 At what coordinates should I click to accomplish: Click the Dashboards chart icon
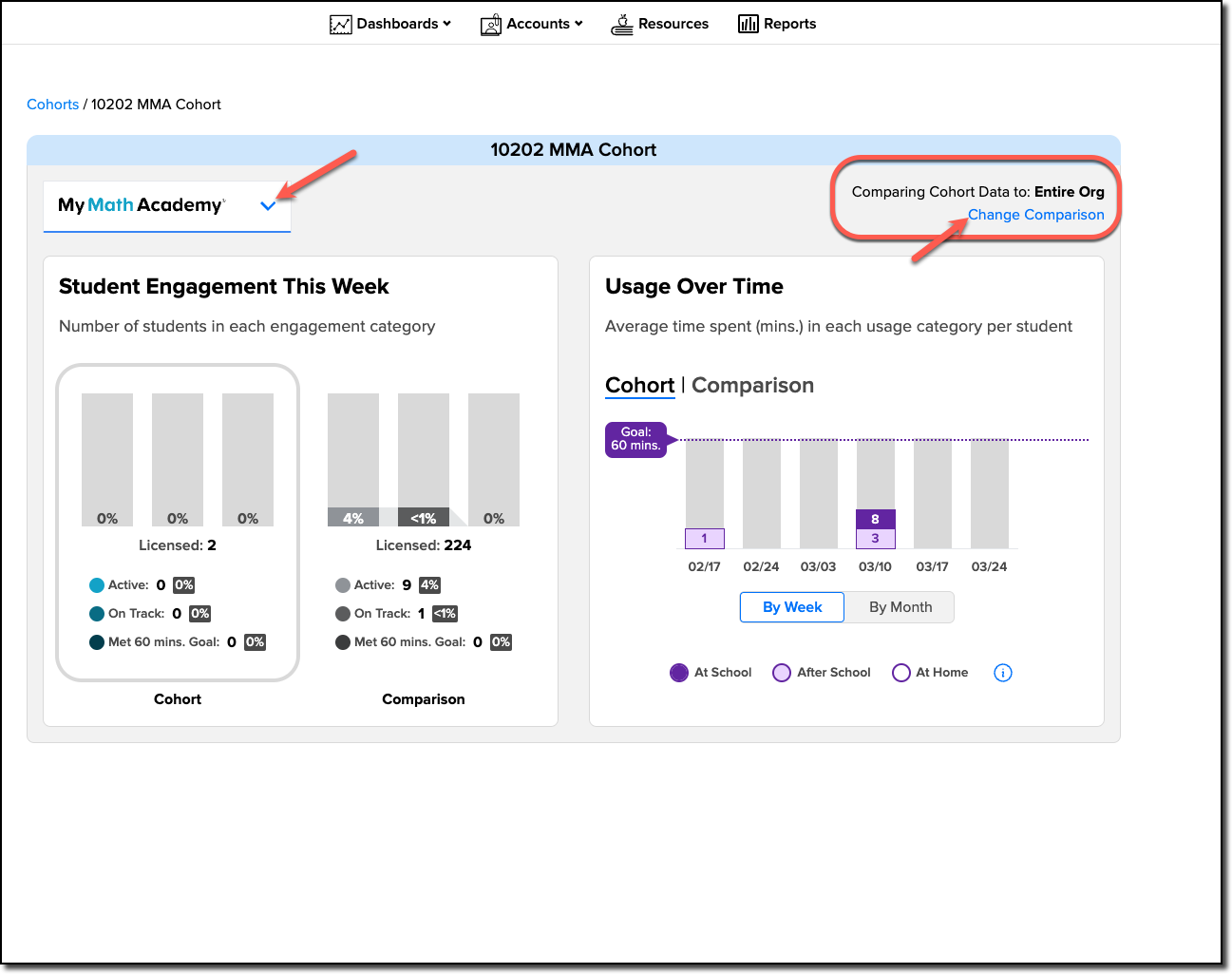340,25
